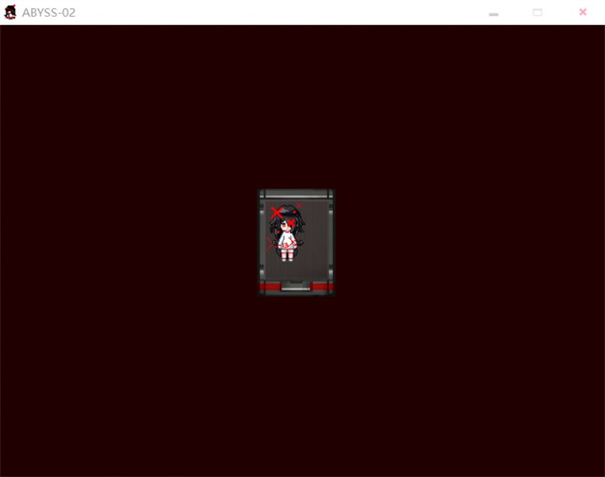This screenshot has width=605, height=477.
Task: Click the ABYSS-02 title text
Action: [x=48, y=13]
